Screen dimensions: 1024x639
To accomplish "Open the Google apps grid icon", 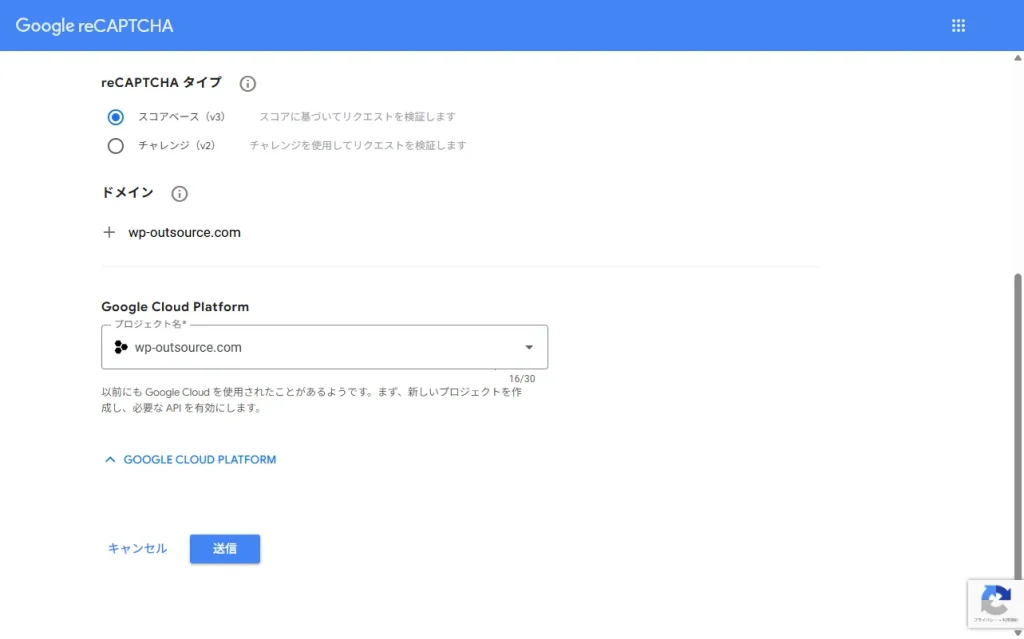I will coord(958,25).
